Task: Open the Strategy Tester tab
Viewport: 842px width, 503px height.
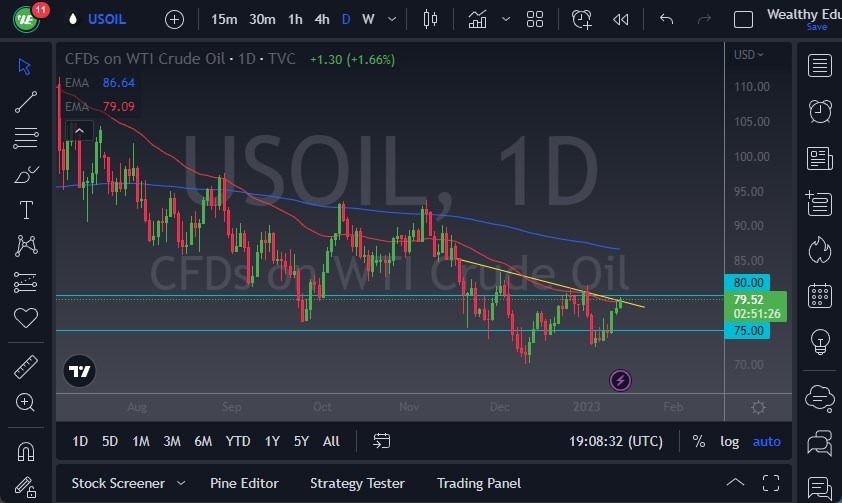Action: pyautogui.click(x=357, y=483)
